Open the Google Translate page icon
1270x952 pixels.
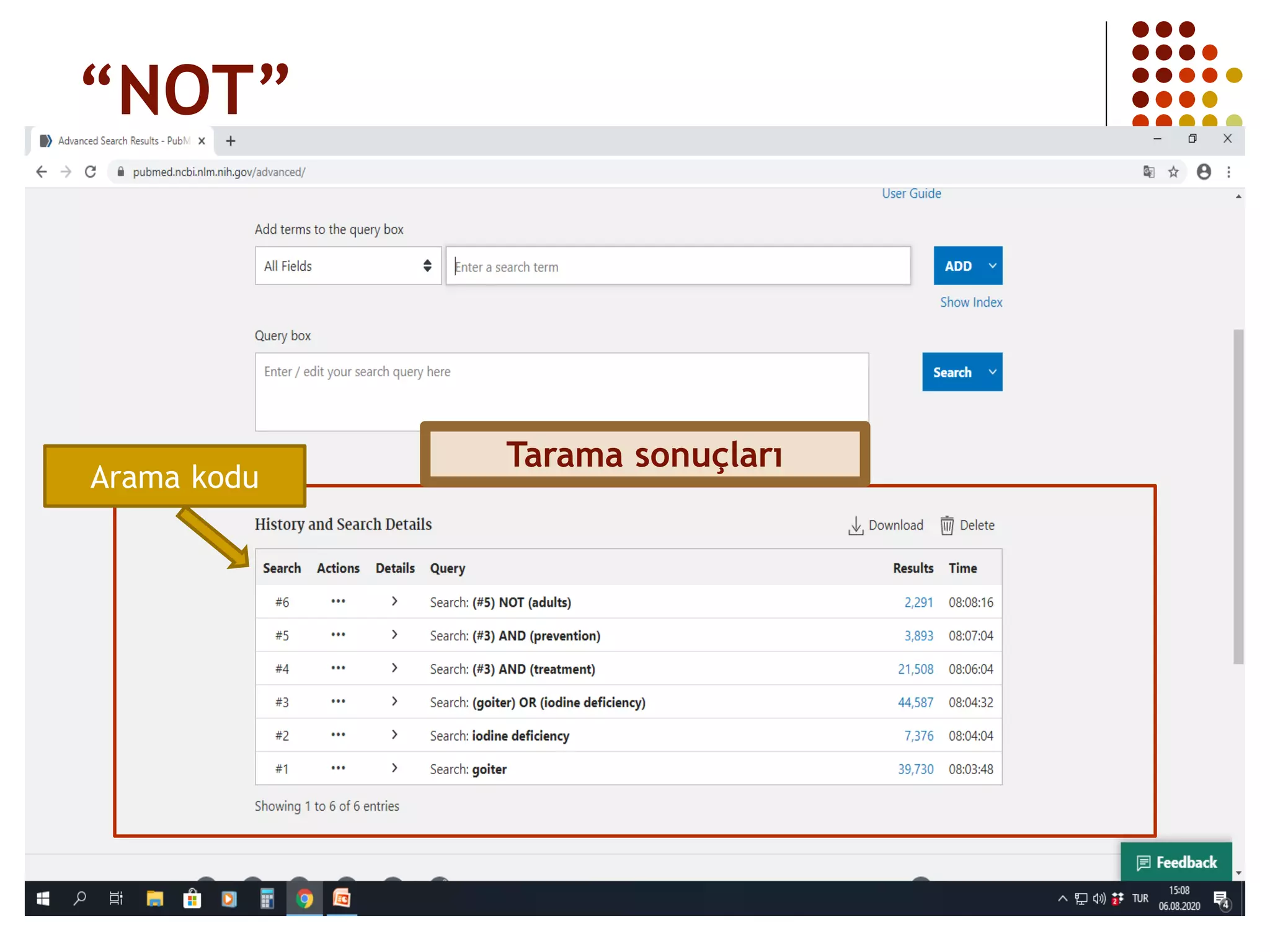1148,172
